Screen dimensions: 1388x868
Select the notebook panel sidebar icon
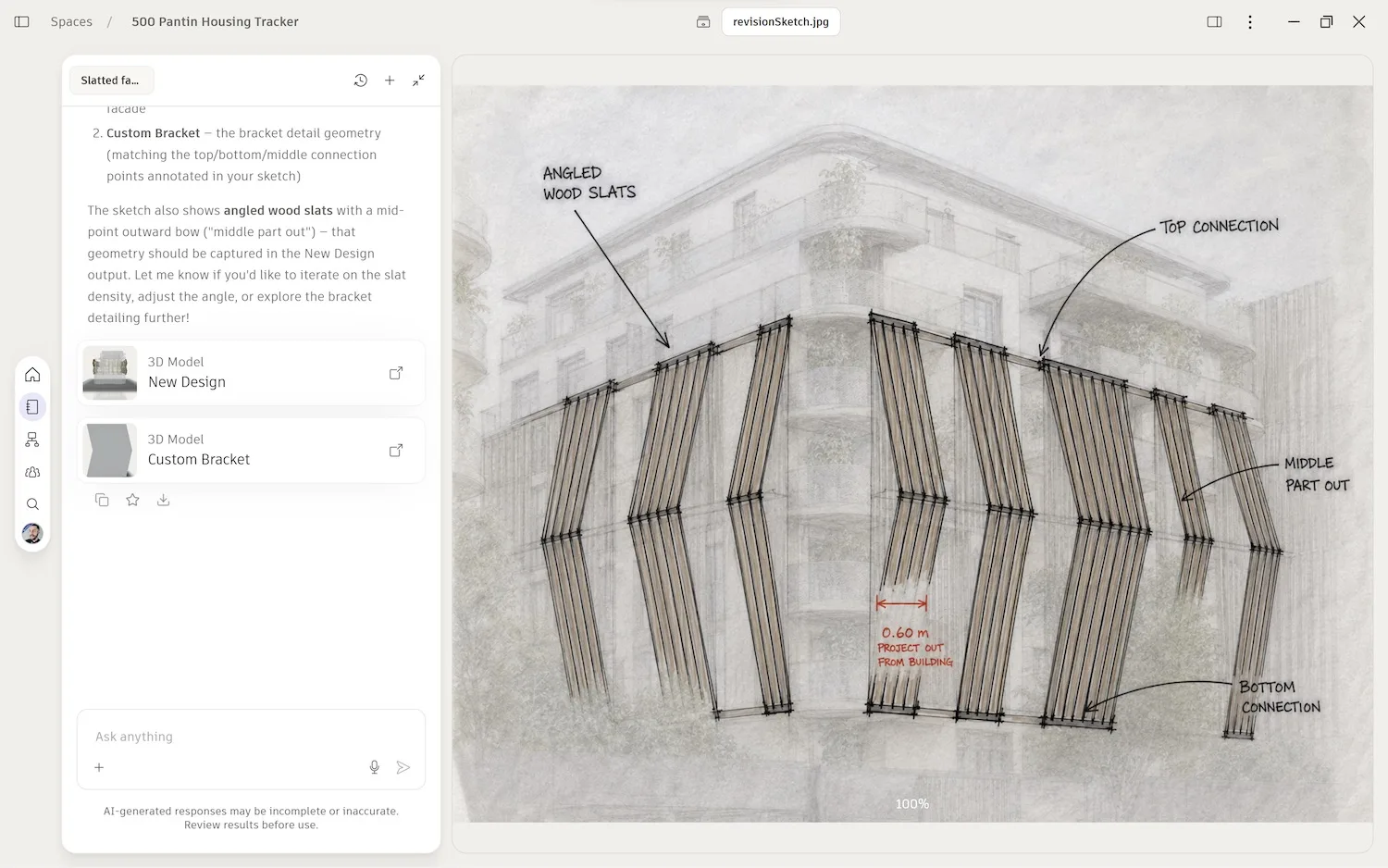tap(32, 407)
